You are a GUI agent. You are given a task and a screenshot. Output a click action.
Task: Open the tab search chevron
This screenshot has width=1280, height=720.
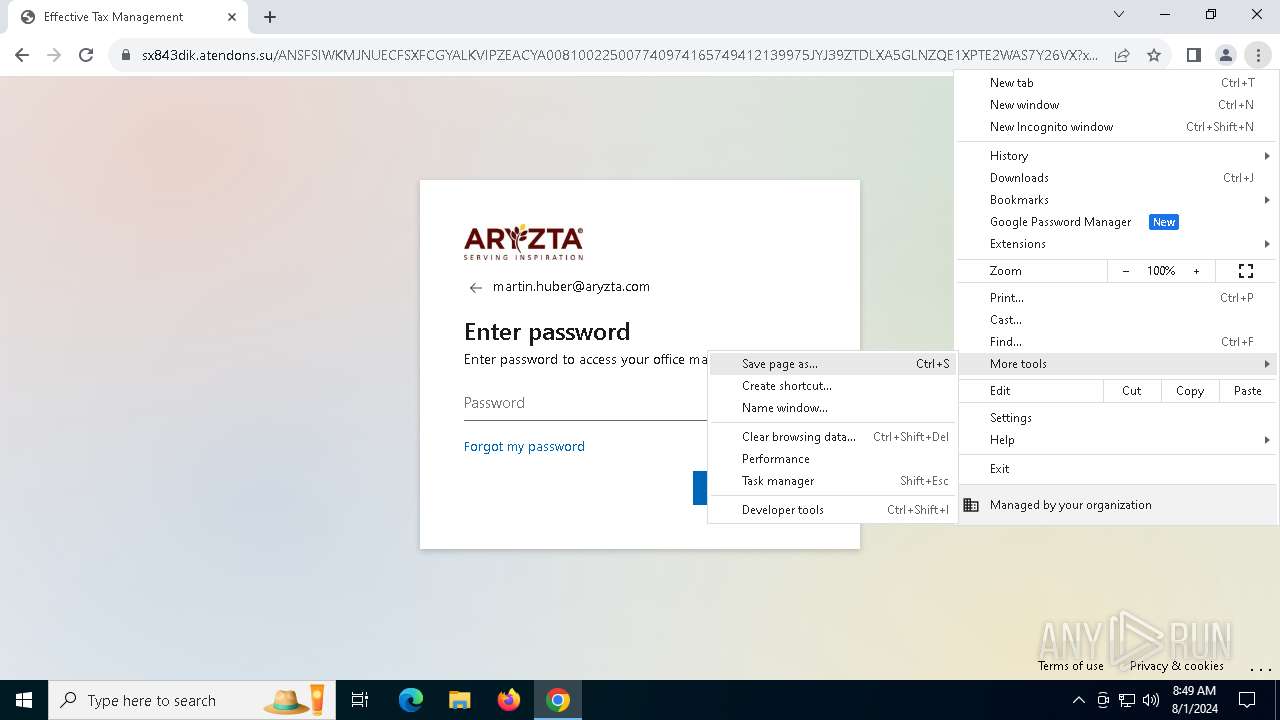(x=1119, y=15)
